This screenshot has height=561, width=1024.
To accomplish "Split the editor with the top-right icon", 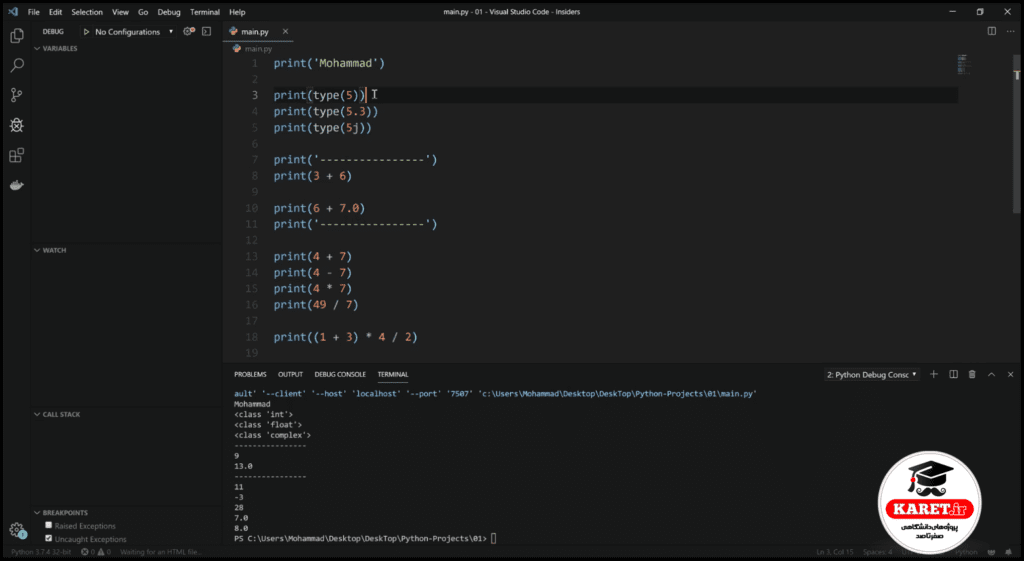I will pos(991,31).
